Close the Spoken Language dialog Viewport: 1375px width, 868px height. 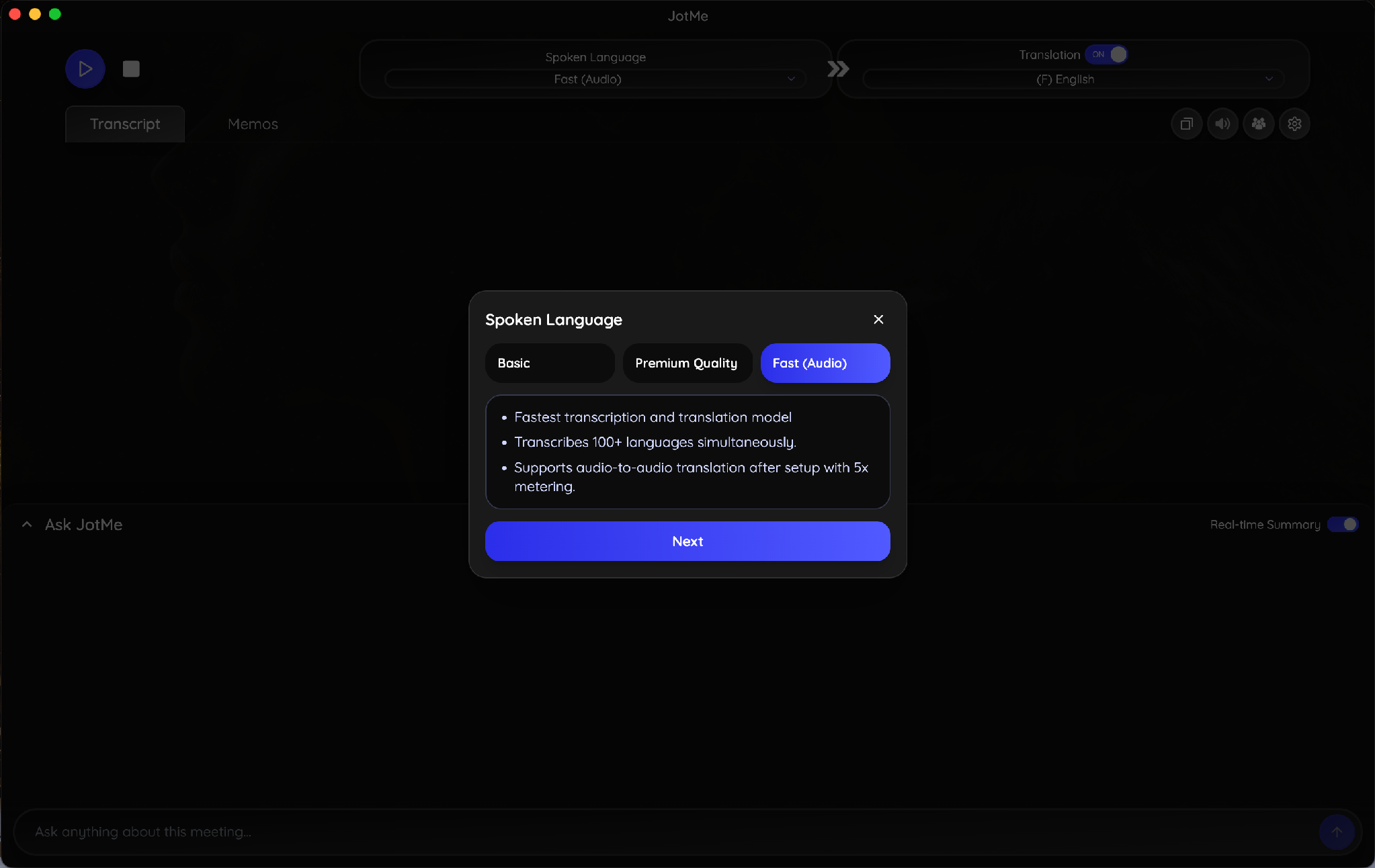pos(878,319)
